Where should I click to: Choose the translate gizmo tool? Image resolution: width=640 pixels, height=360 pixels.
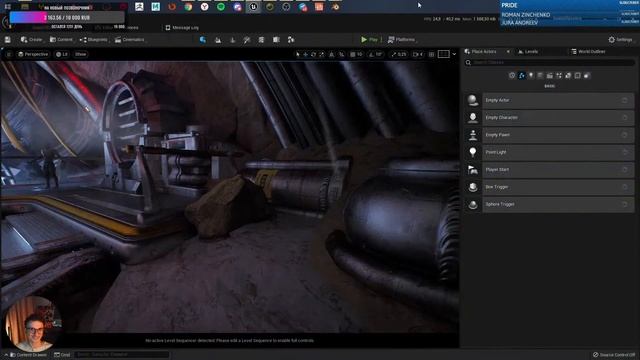pos(305,54)
